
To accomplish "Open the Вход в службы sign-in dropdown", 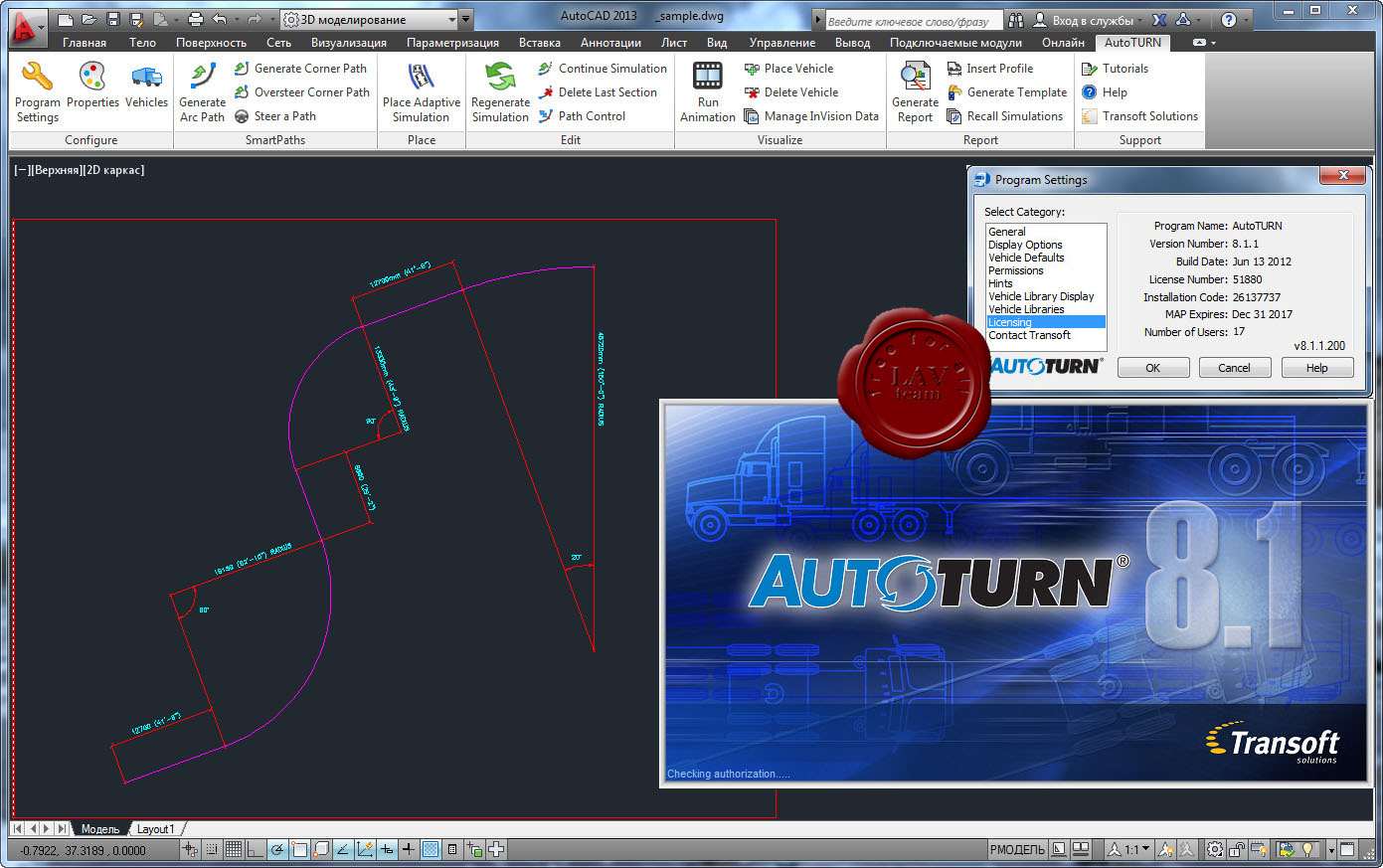I will tap(1089, 20).
